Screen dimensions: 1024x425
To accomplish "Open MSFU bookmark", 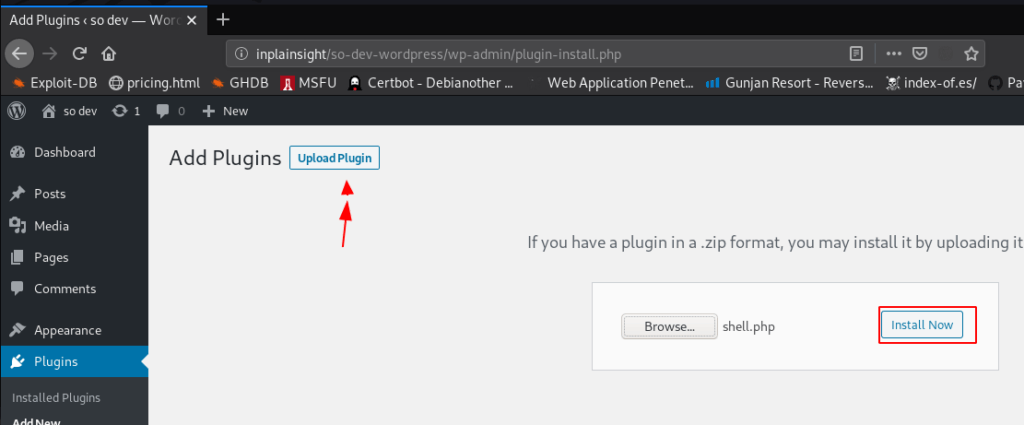I will (308, 84).
